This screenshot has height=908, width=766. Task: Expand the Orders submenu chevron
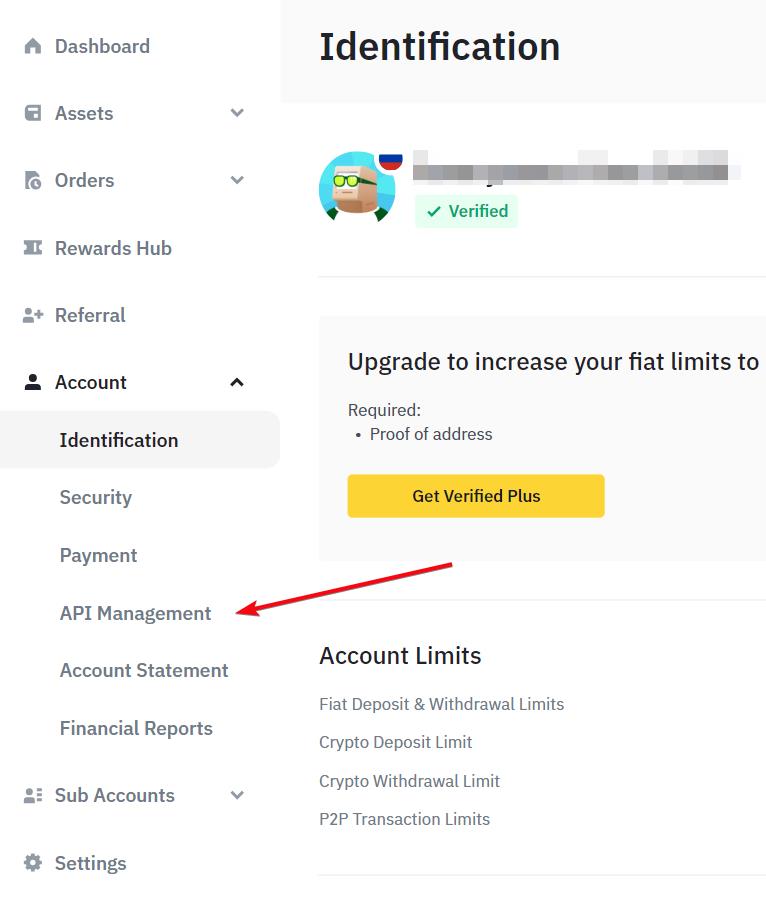coord(237,181)
